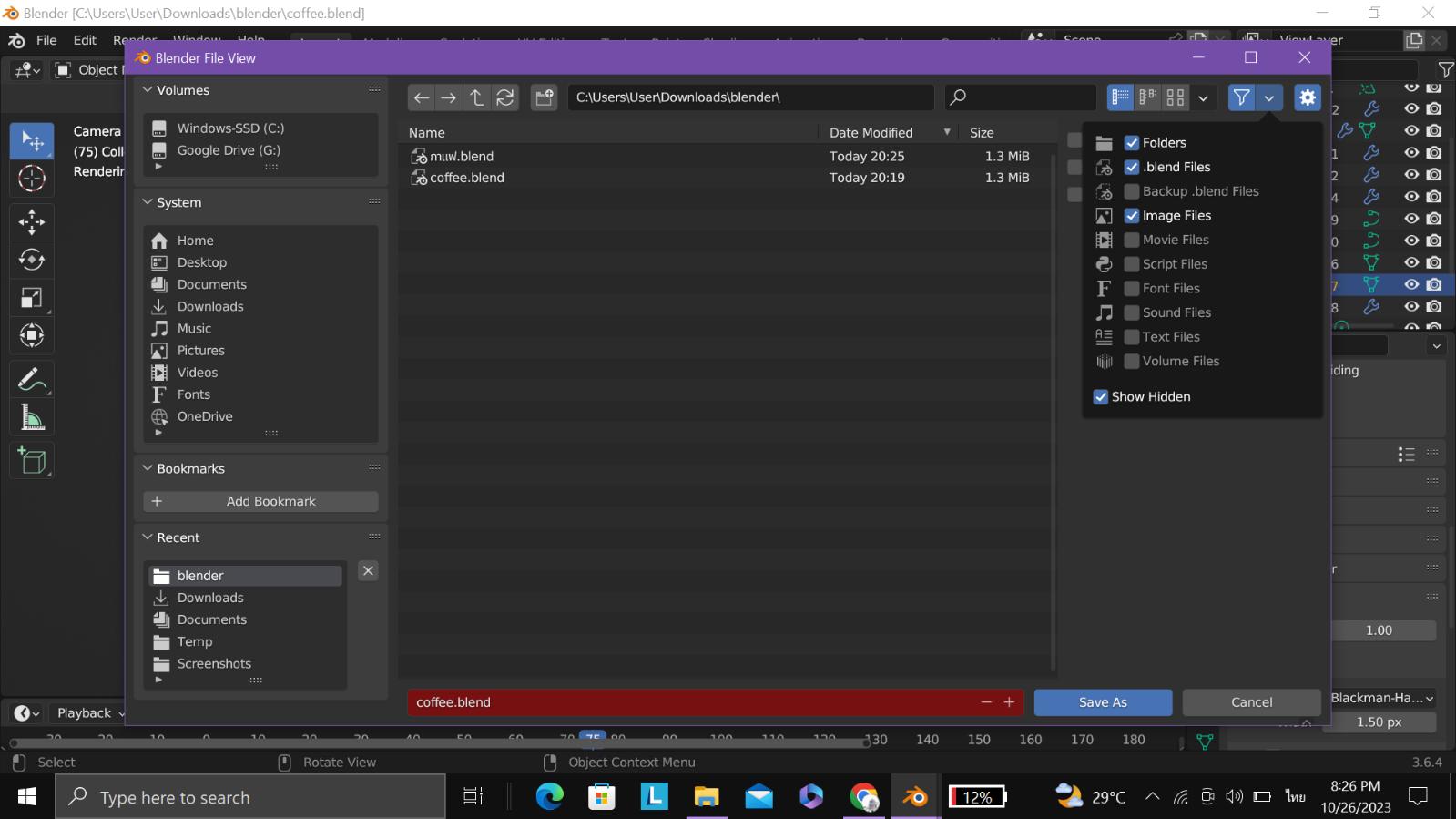Click the Save As button

point(1103,702)
